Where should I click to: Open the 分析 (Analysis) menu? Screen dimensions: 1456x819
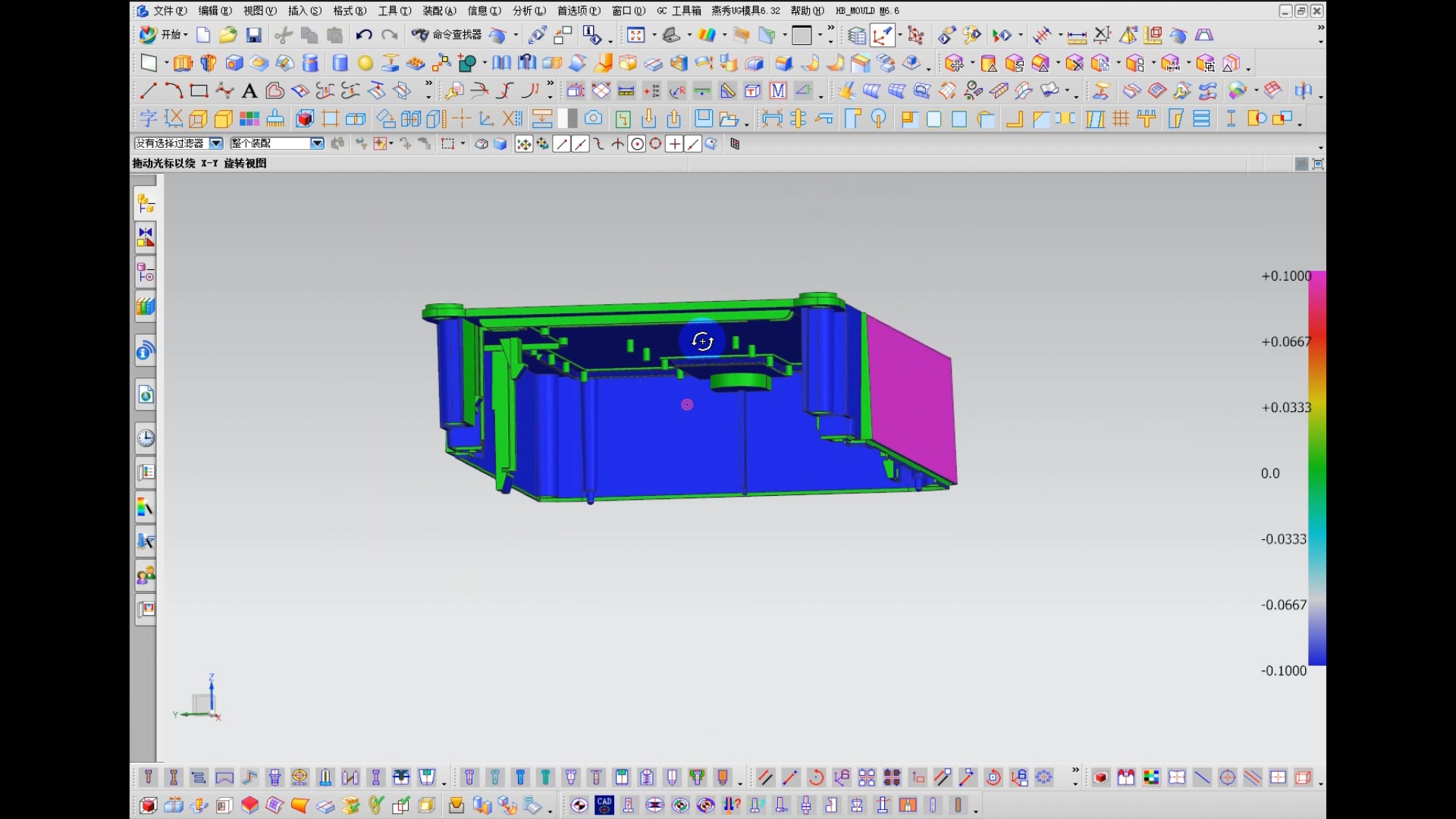coord(529,11)
